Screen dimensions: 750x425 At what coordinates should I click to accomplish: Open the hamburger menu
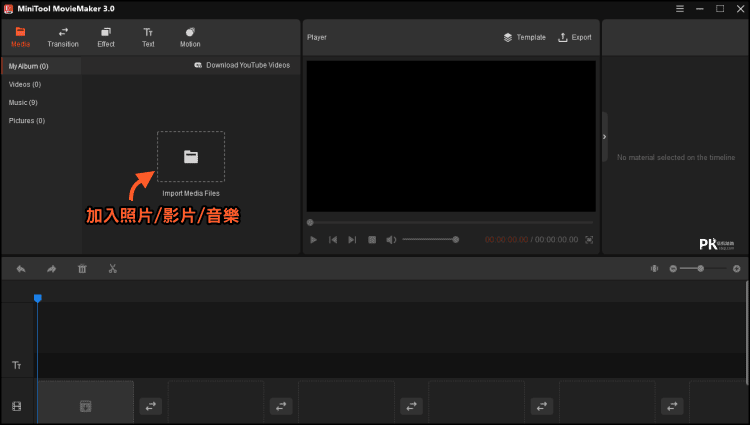680,9
